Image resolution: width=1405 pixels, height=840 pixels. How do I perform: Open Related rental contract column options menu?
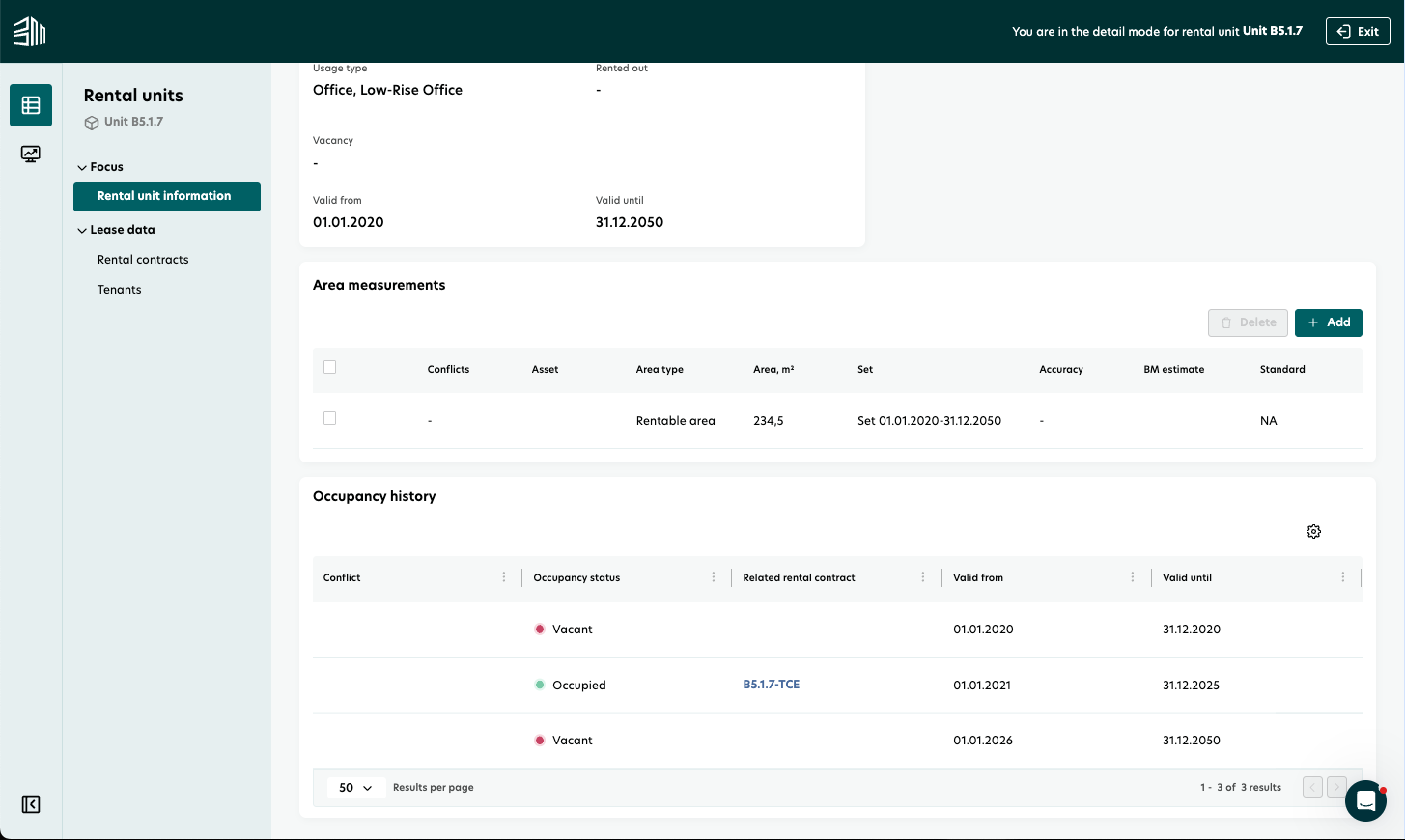tap(923, 577)
